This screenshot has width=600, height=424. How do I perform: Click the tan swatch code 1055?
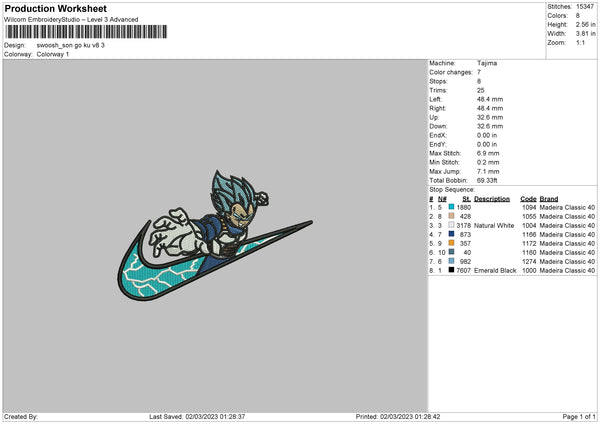(x=451, y=216)
